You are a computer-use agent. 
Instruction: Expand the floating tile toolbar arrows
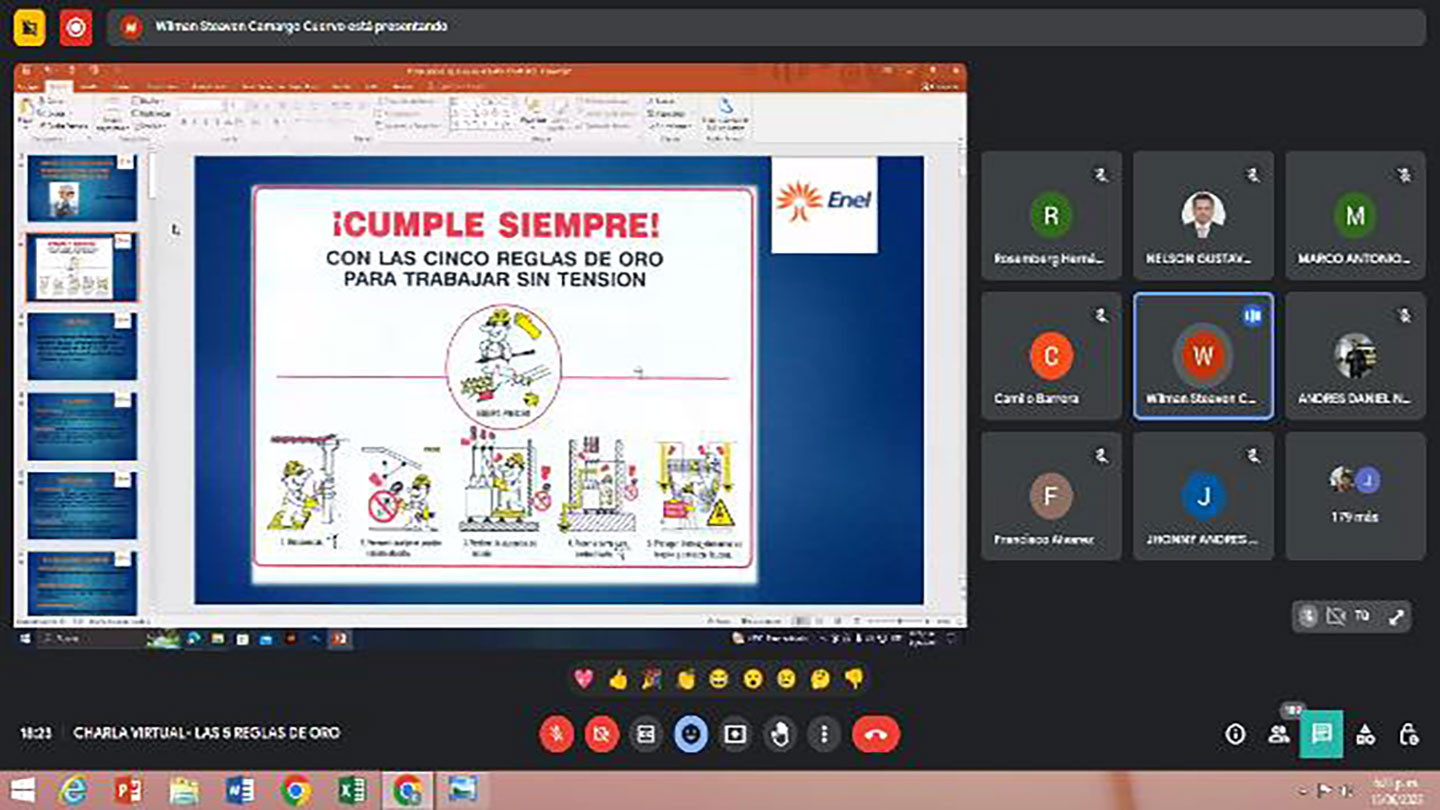pos(1396,617)
